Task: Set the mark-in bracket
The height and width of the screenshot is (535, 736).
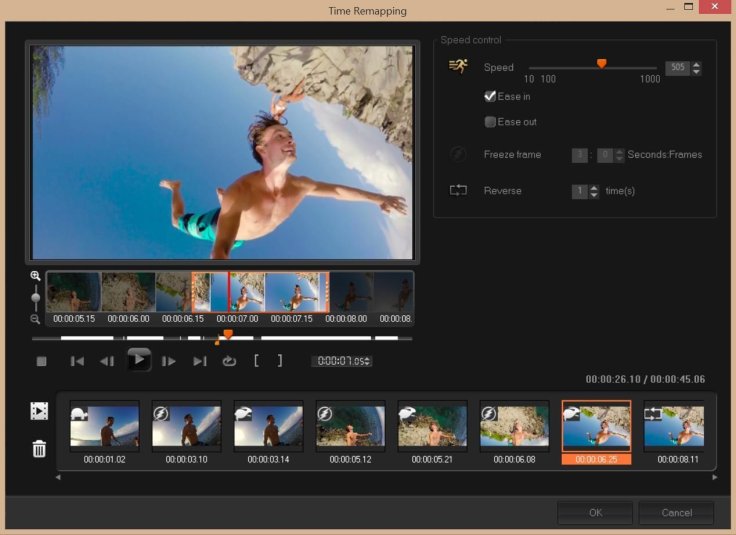Action: 257,361
